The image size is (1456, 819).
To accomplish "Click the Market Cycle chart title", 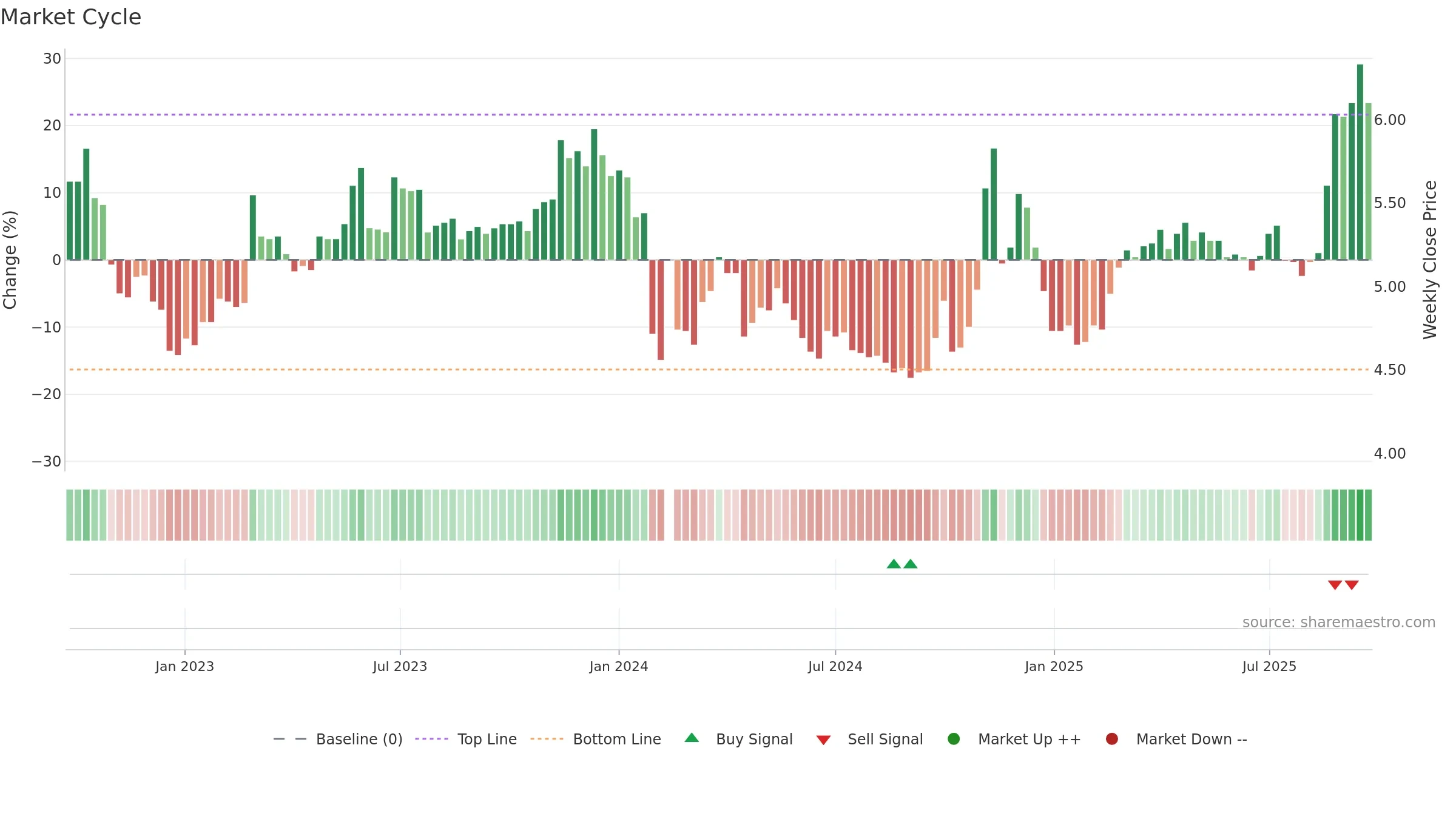I will point(71,18).
